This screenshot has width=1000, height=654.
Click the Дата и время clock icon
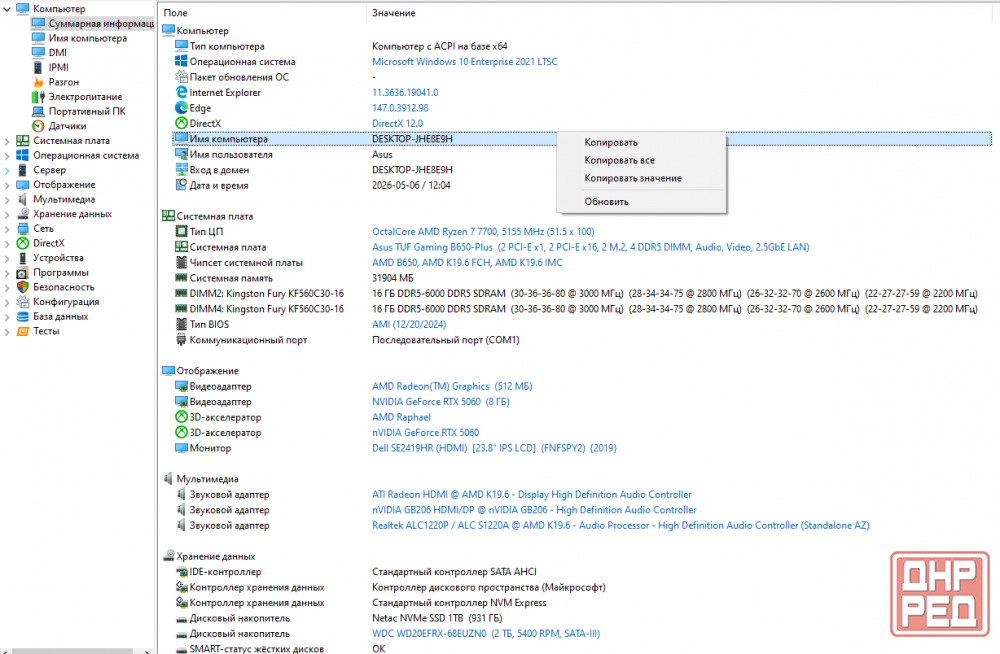tap(181, 185)
